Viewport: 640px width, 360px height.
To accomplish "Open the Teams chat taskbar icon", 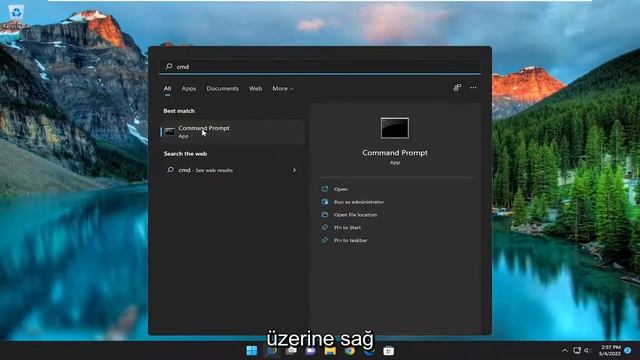I will coord(311,351).
